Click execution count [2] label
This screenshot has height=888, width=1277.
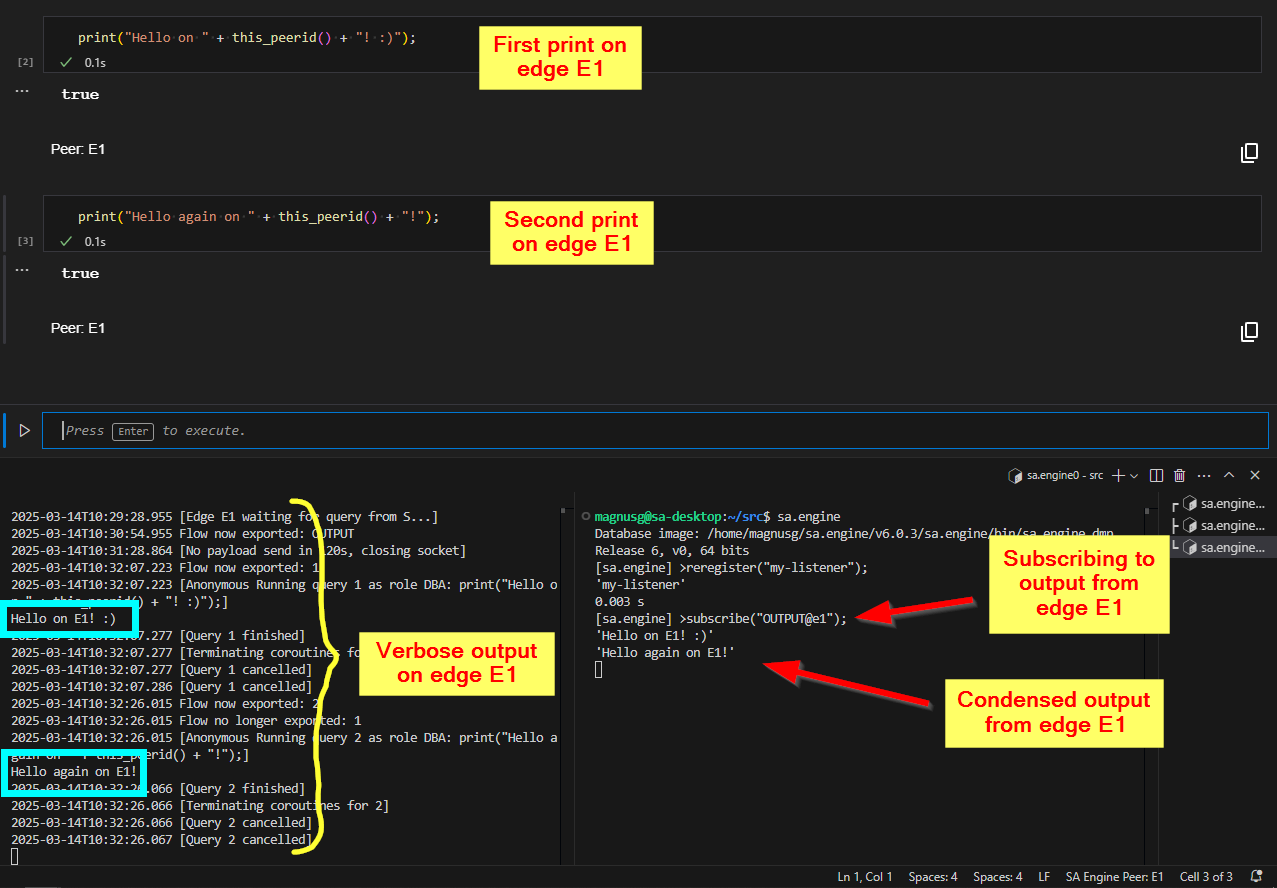[26, 62]
